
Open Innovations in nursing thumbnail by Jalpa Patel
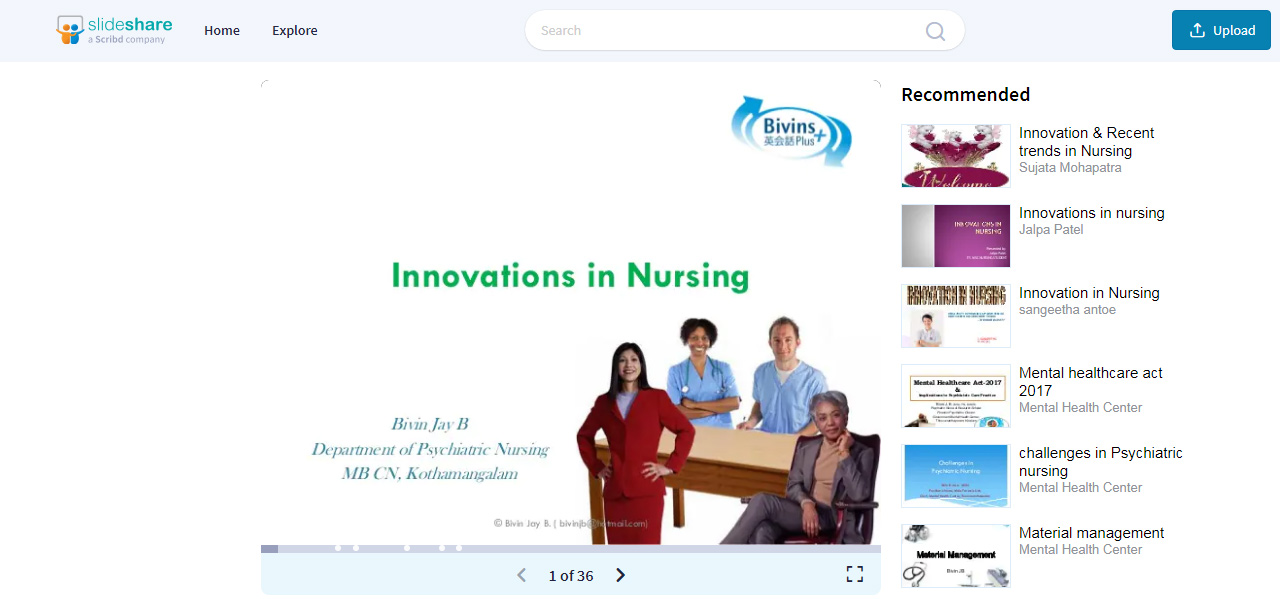point(956,236)
